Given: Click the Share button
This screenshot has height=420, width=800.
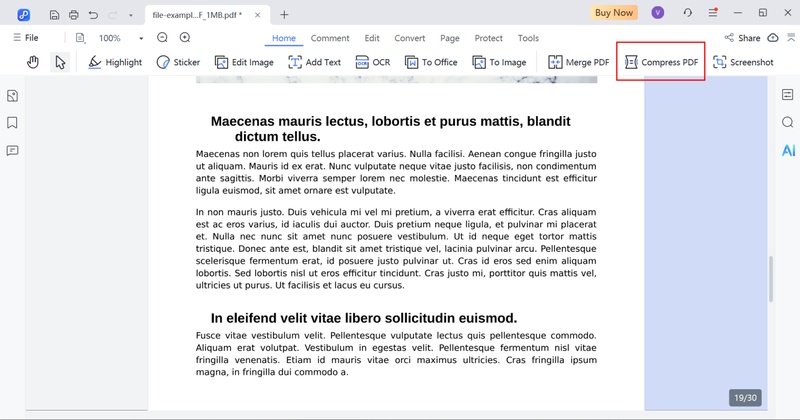Looking at the screenshot, I should [742, 38].
